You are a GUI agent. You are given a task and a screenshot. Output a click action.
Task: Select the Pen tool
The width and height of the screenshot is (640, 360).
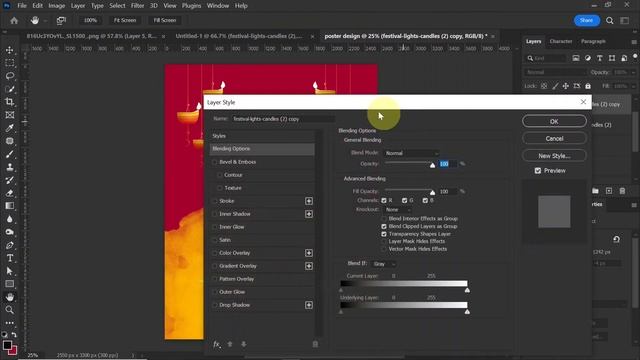pos(9,245)
